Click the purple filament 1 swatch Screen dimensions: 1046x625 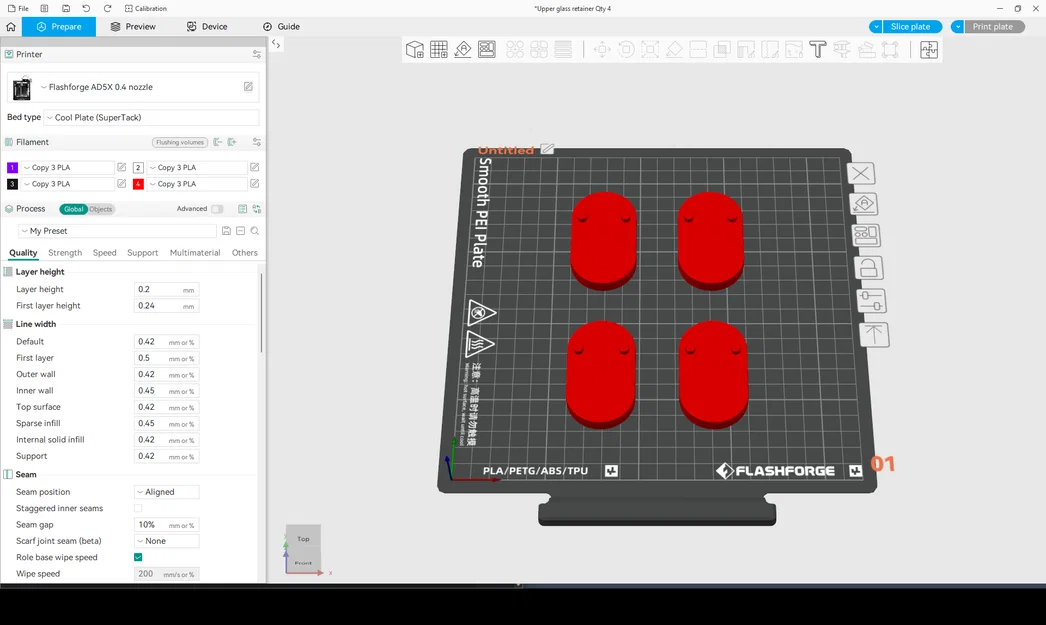click(12, 167)
